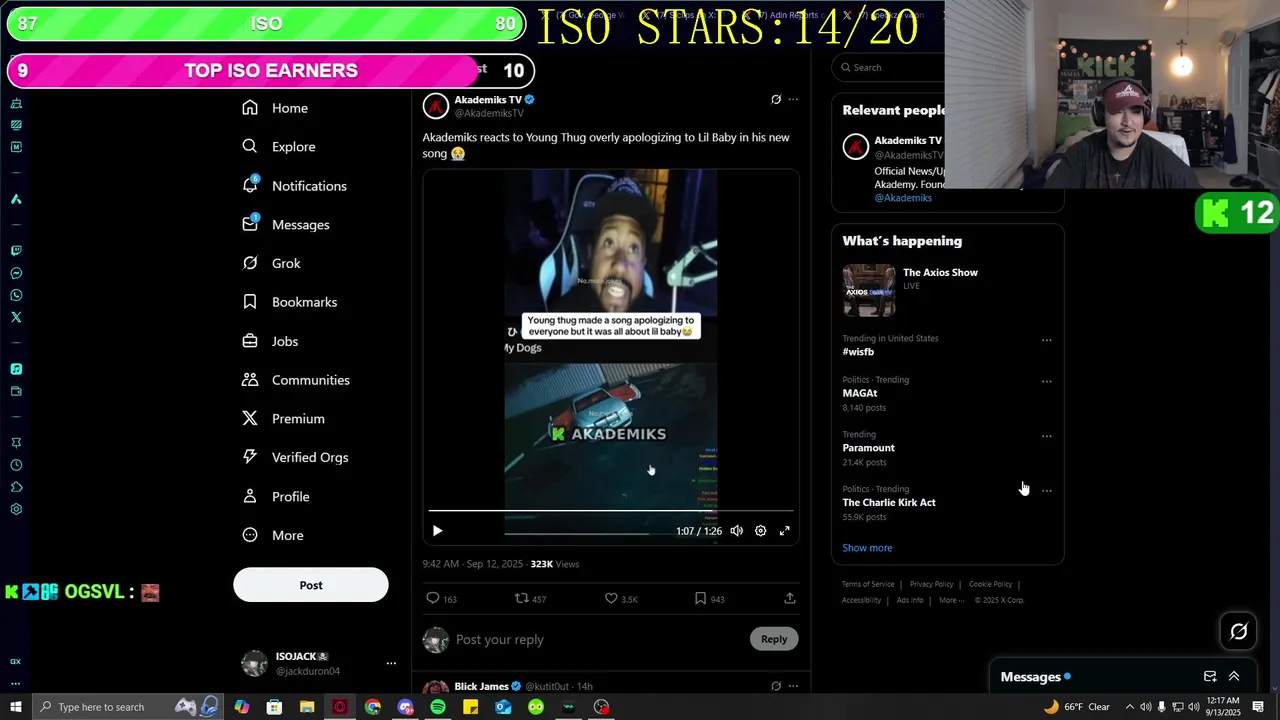
Task: Click the Premium X logo icon
Action: (250, 419)
